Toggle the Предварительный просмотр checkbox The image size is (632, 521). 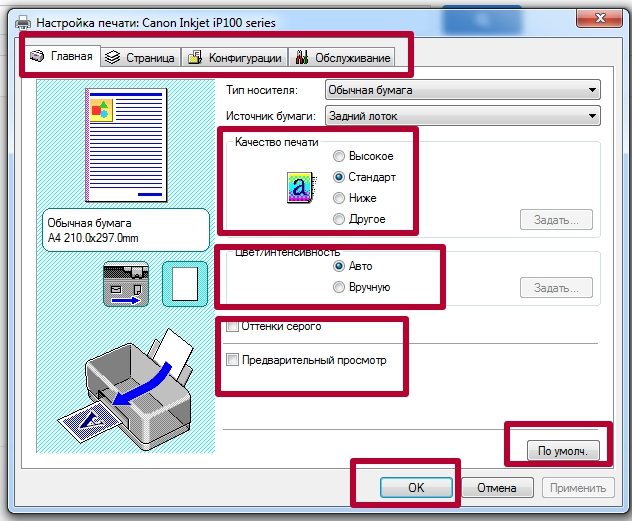[233, 360]
